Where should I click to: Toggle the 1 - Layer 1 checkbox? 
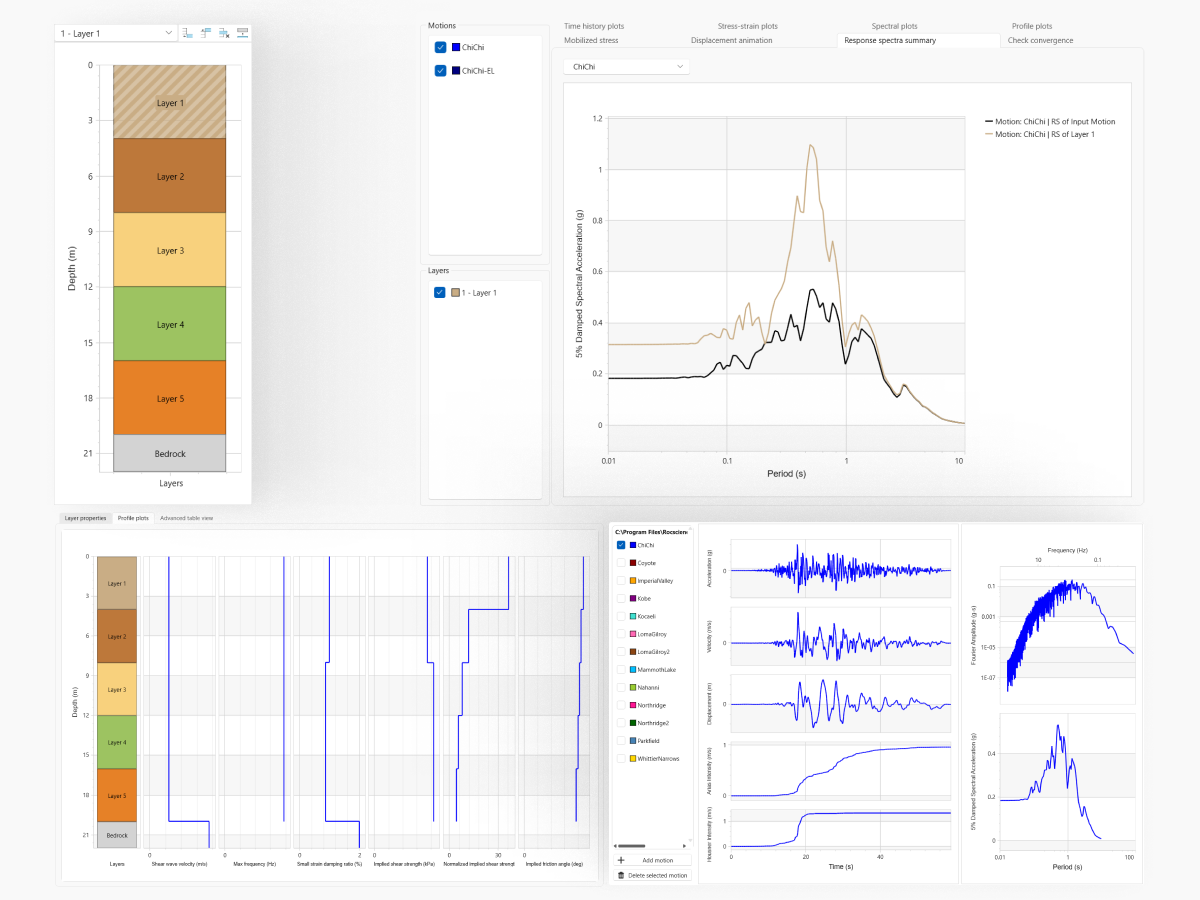pyautogui.click(x=440, y=293)
